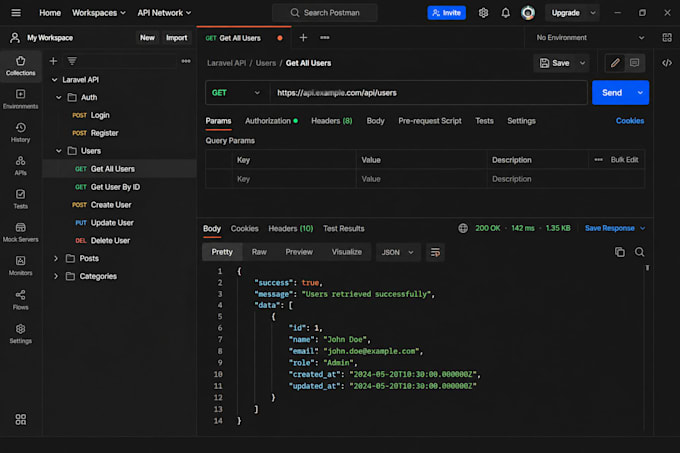Open the Tests sidebar panel

[x=20, y=199]
